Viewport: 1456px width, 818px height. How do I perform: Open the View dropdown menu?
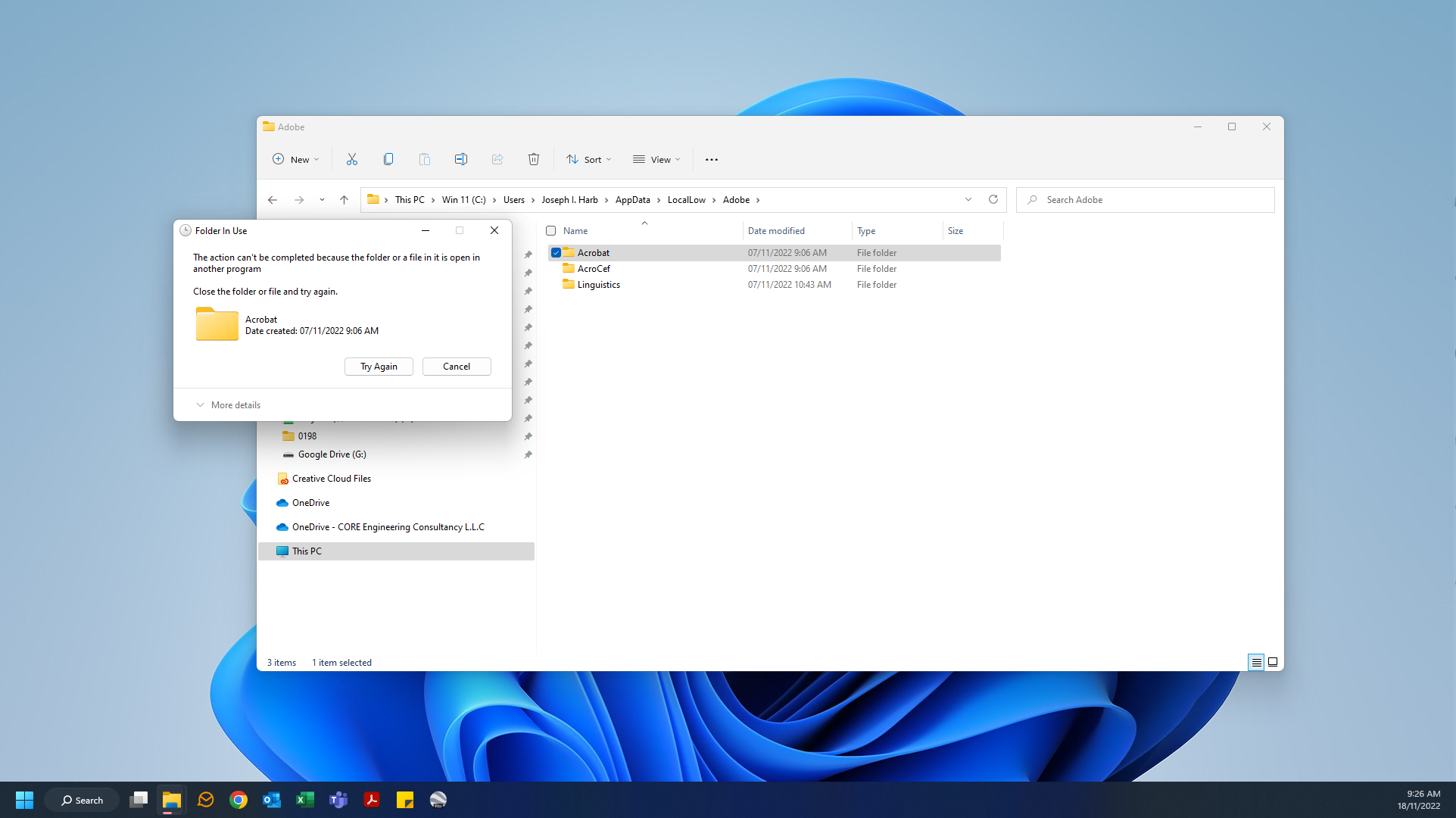[656, 159]
